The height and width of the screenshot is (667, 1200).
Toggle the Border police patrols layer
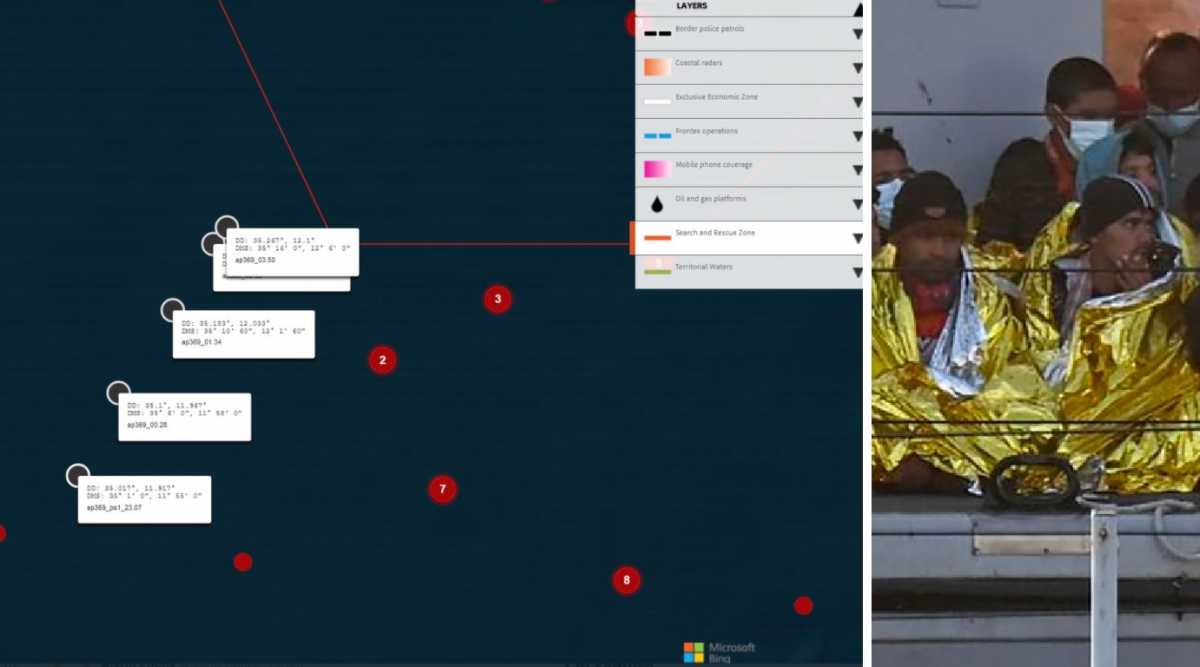coord(709,29)
